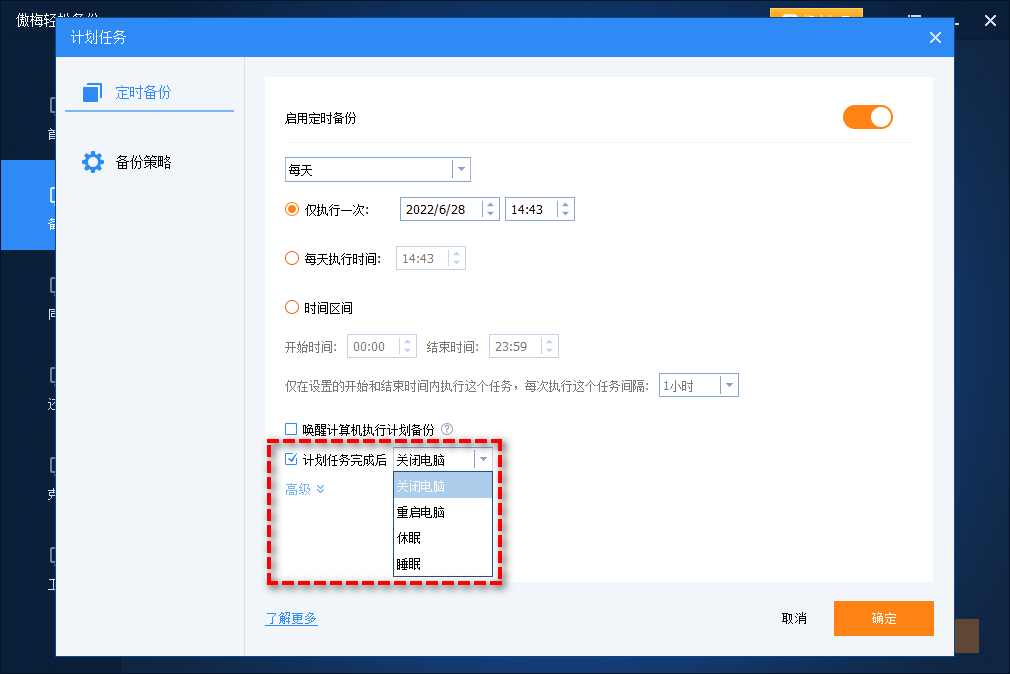Pick 睡眠 from the dropdown list

pos(409,564)
